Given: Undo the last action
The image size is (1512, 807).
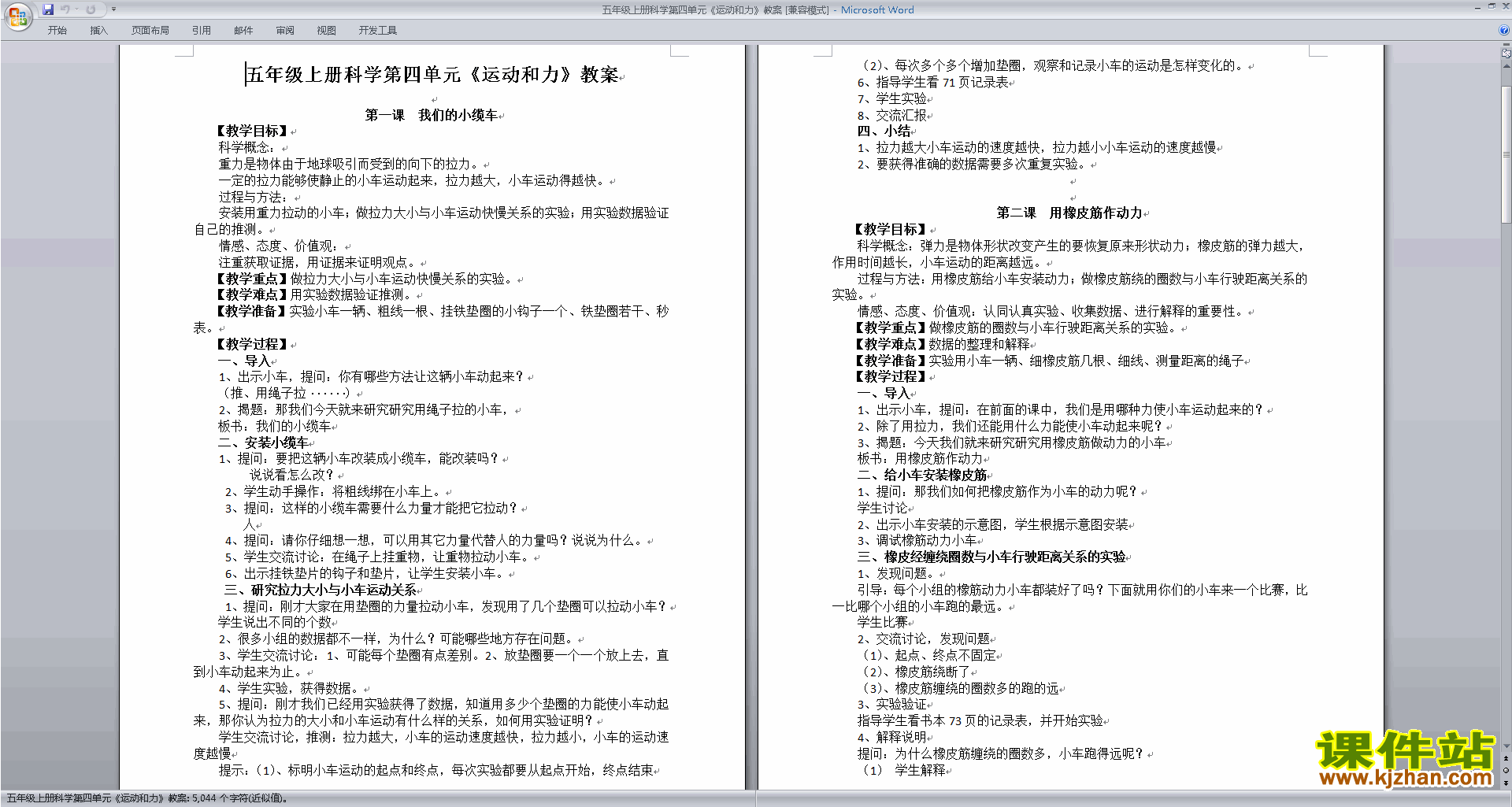Looking at the screenshot, I should pos(65,9).
